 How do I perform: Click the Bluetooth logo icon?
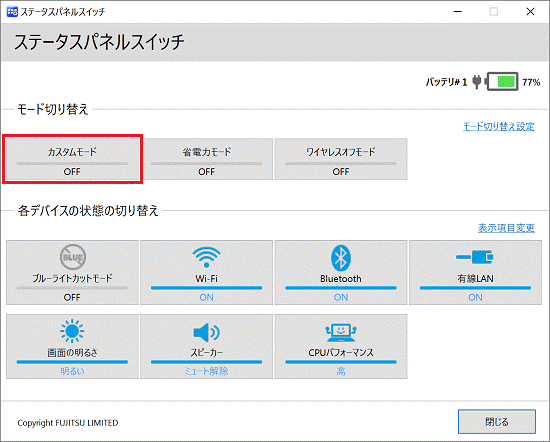(341, 258)
